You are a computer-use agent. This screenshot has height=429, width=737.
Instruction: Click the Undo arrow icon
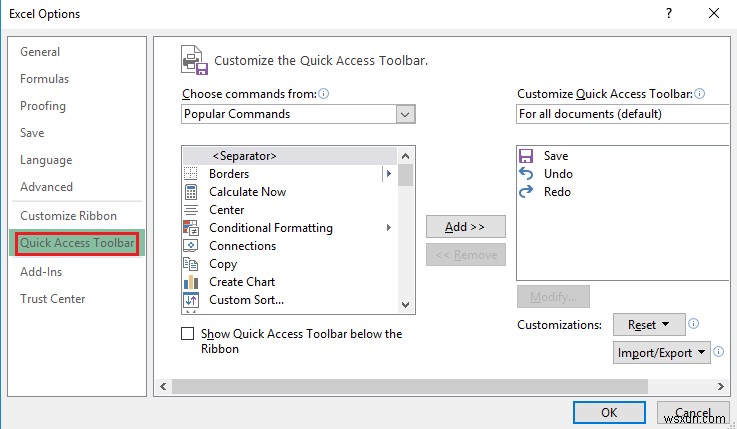pos(527,174)
